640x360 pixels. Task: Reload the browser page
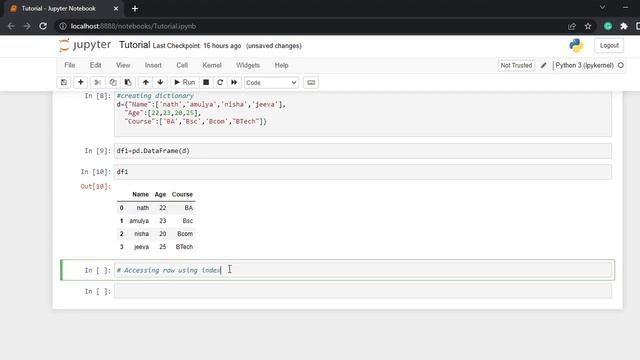pos(43,26)
